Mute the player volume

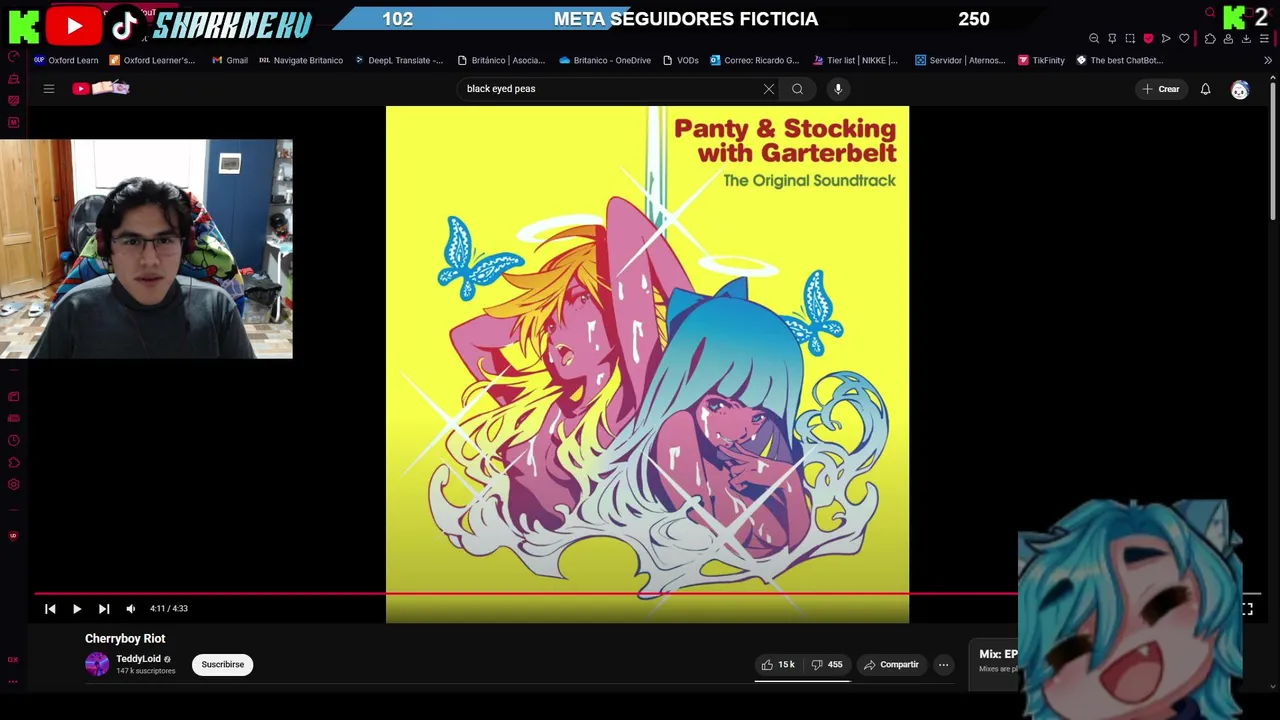coord(131,608)
